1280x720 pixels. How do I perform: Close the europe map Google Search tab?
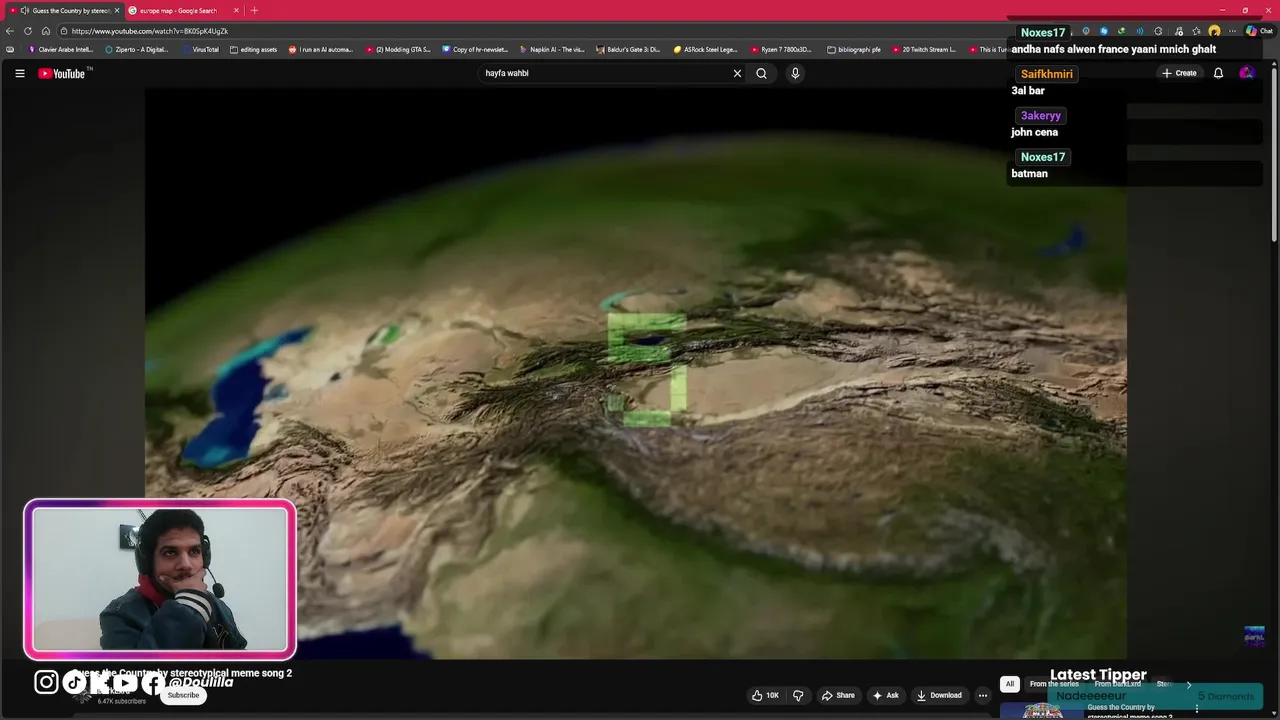[236, 10]
